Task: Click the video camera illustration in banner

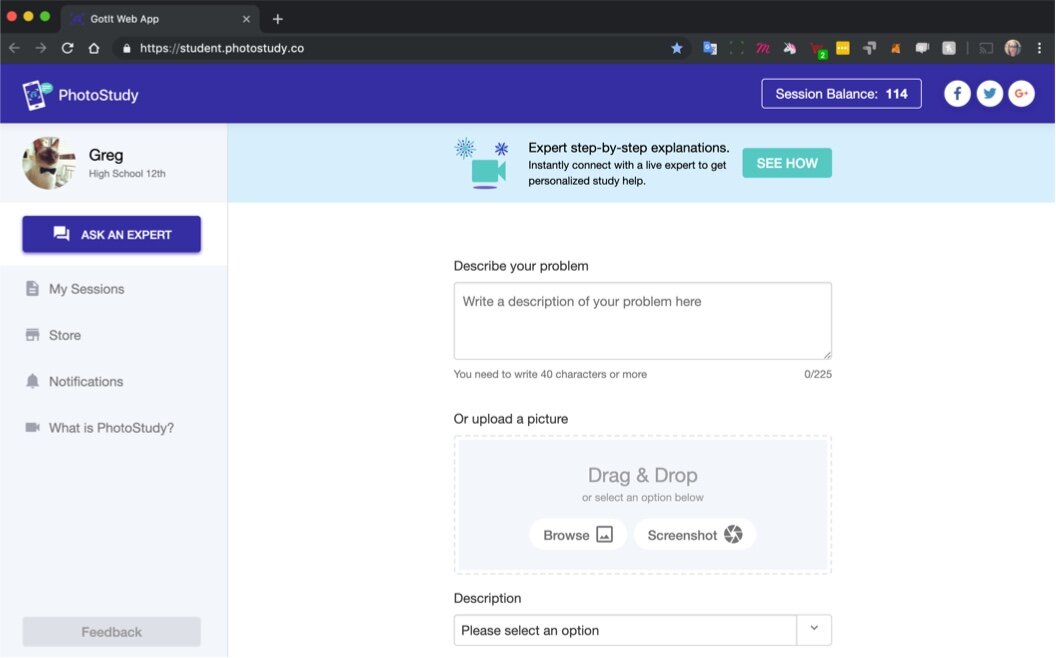Action: point(488,171)
